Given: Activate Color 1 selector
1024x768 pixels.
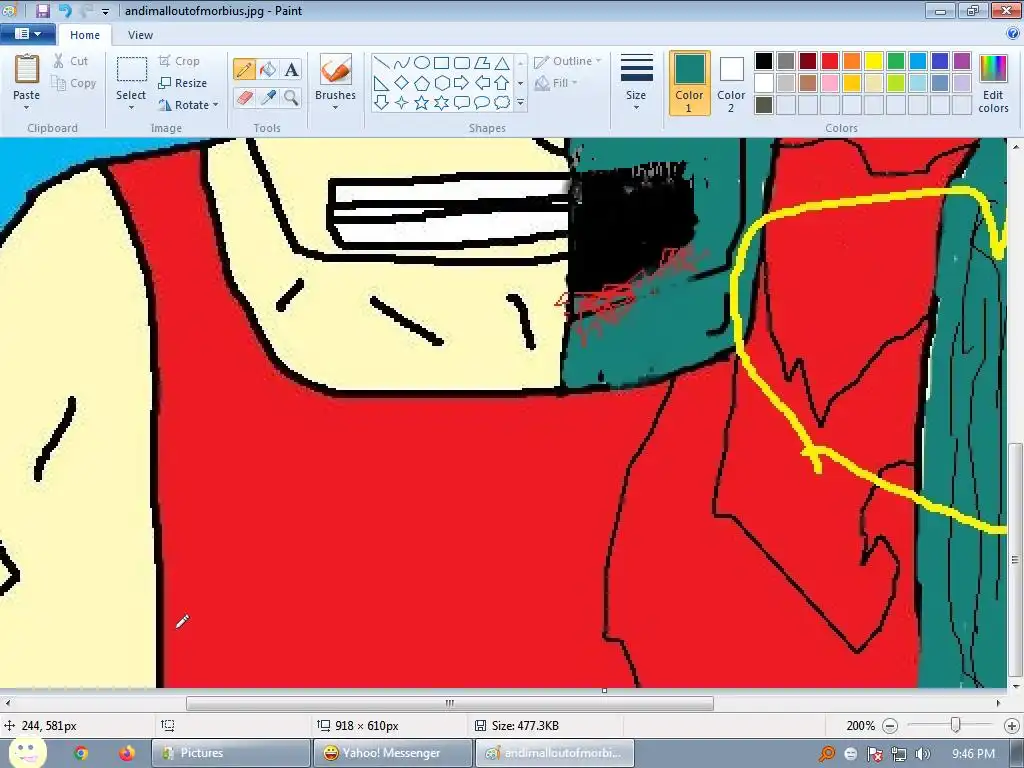Looking at the screenshot, I should pos(690,83).
